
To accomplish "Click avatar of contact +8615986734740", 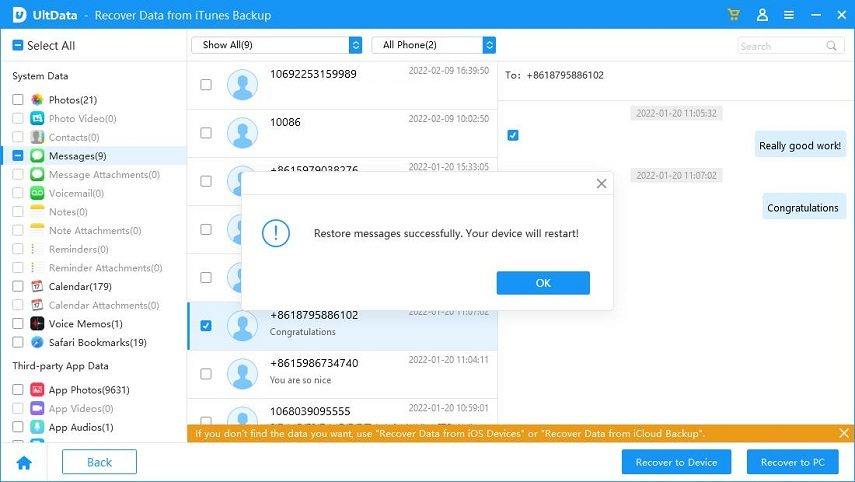I will coord(242,373).
